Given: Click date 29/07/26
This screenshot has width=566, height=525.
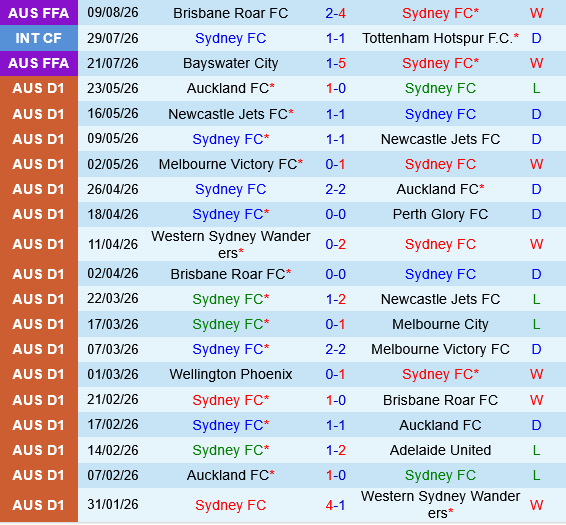Looking at the screenshot, I should click(x=113, y=38).
